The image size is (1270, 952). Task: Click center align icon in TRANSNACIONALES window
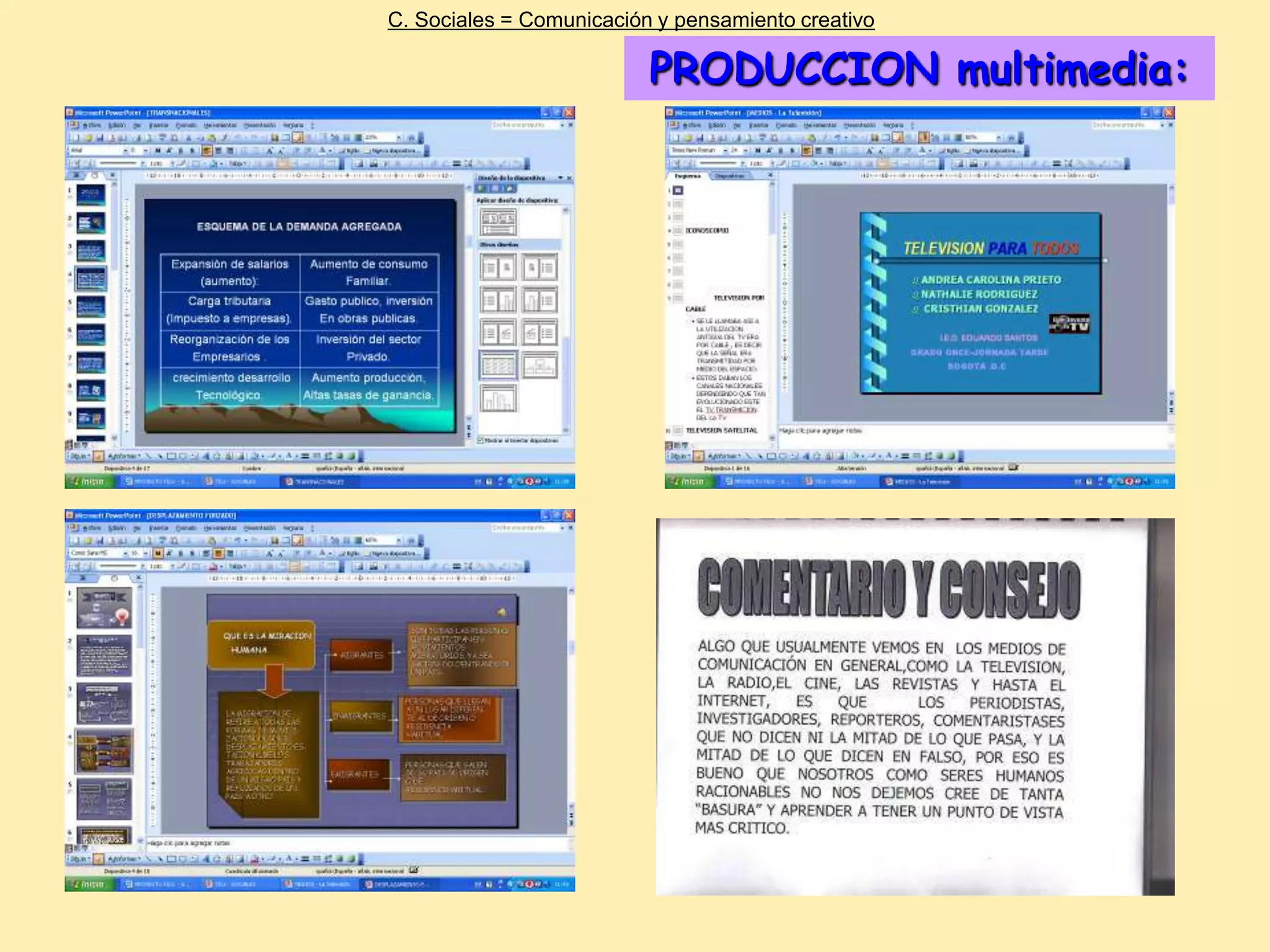coord(218,151)
